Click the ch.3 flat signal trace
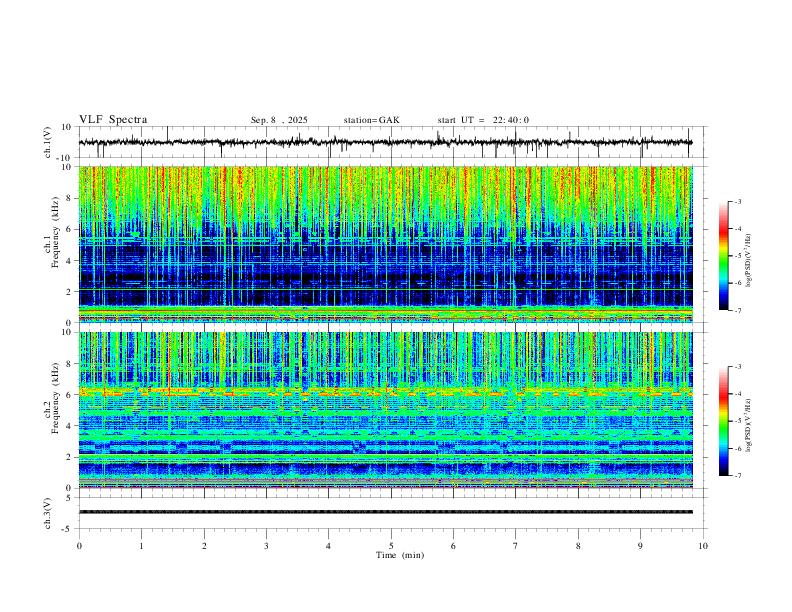792x612 pixels. (x=385, y=512)
